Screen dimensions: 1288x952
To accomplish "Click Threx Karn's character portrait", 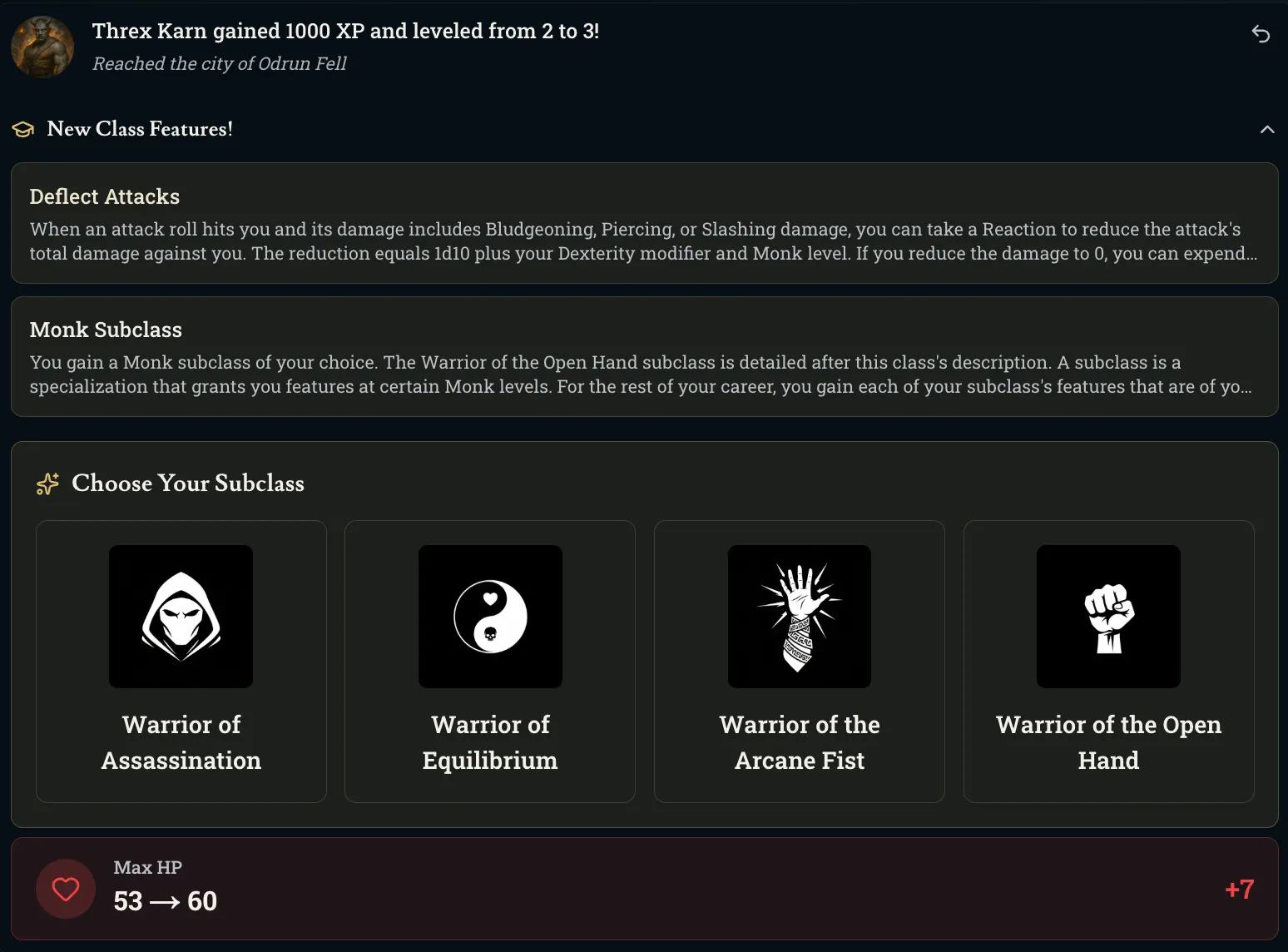I will [x=42, y=47].
